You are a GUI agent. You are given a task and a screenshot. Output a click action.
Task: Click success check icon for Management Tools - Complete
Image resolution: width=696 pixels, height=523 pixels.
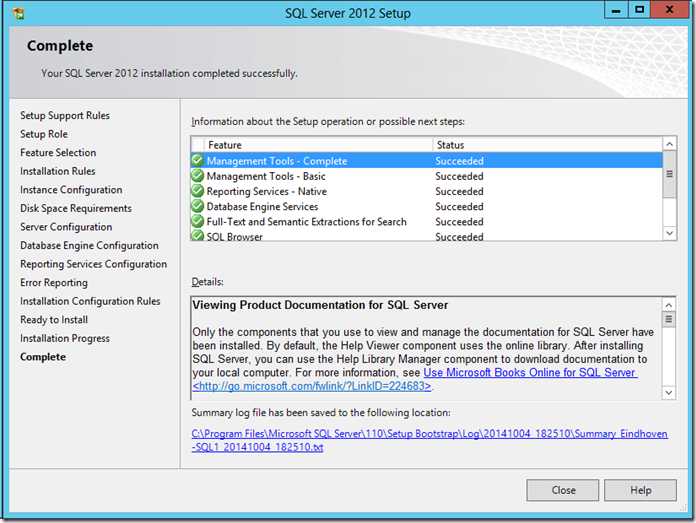(198, 160)
